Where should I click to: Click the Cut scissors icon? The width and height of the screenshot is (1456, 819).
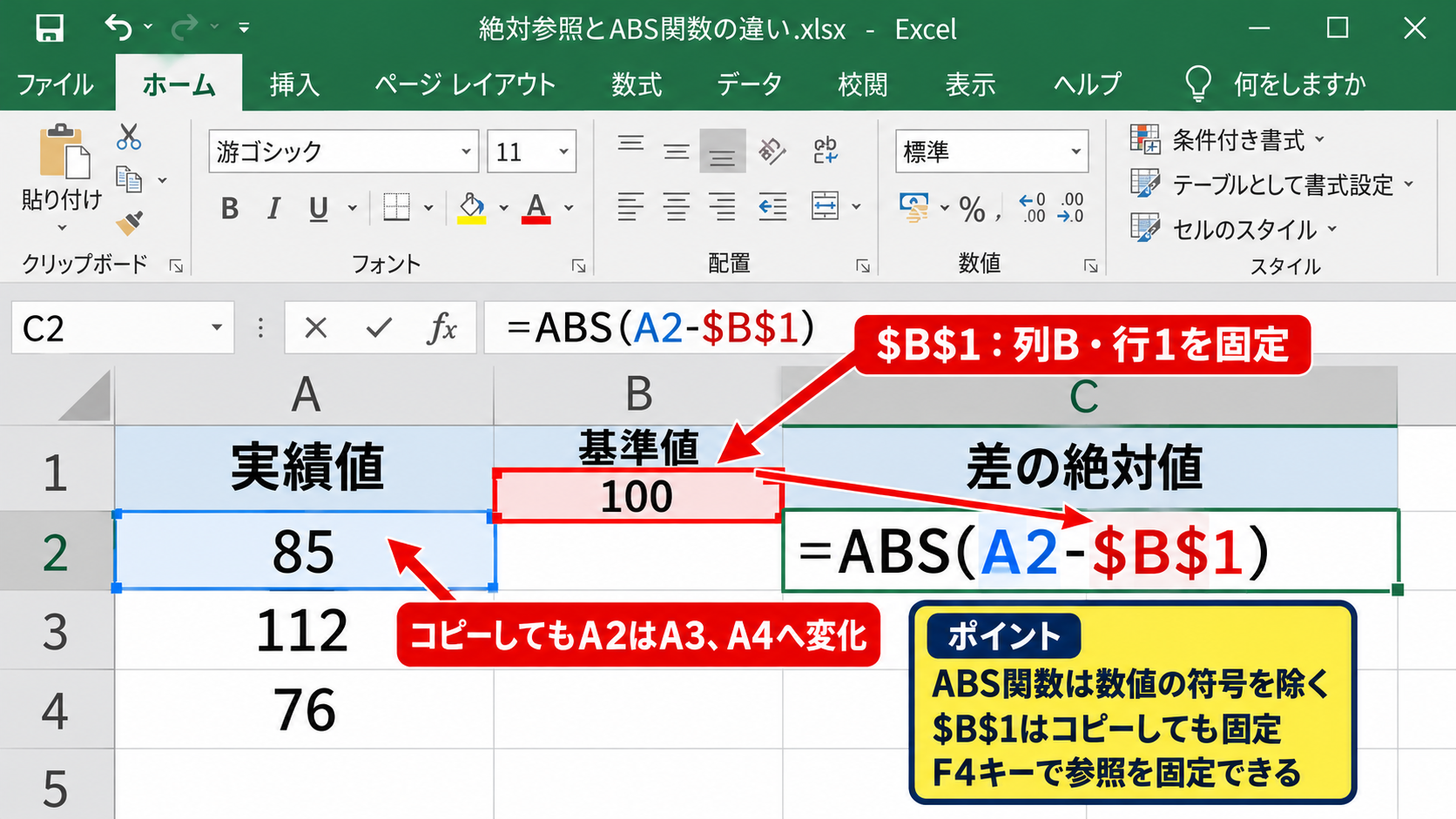(x=129, y=137)
